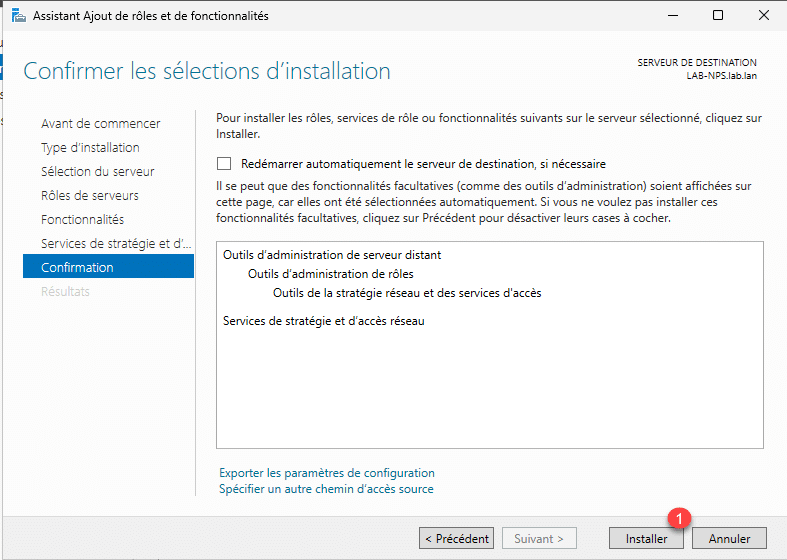Select the Rôles de serveurs step
This screenshot has width=787, height=560.
(x=90, y=196)
